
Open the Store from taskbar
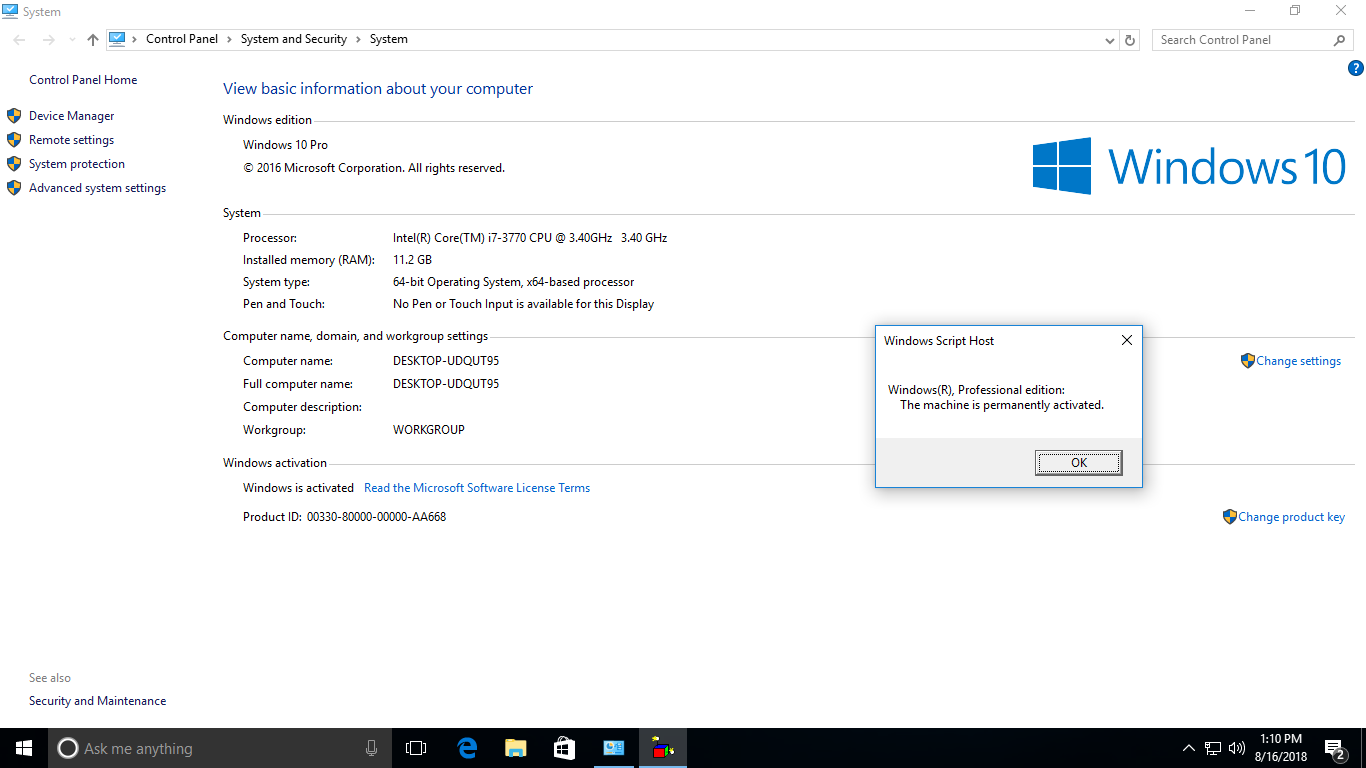(564, 748)
